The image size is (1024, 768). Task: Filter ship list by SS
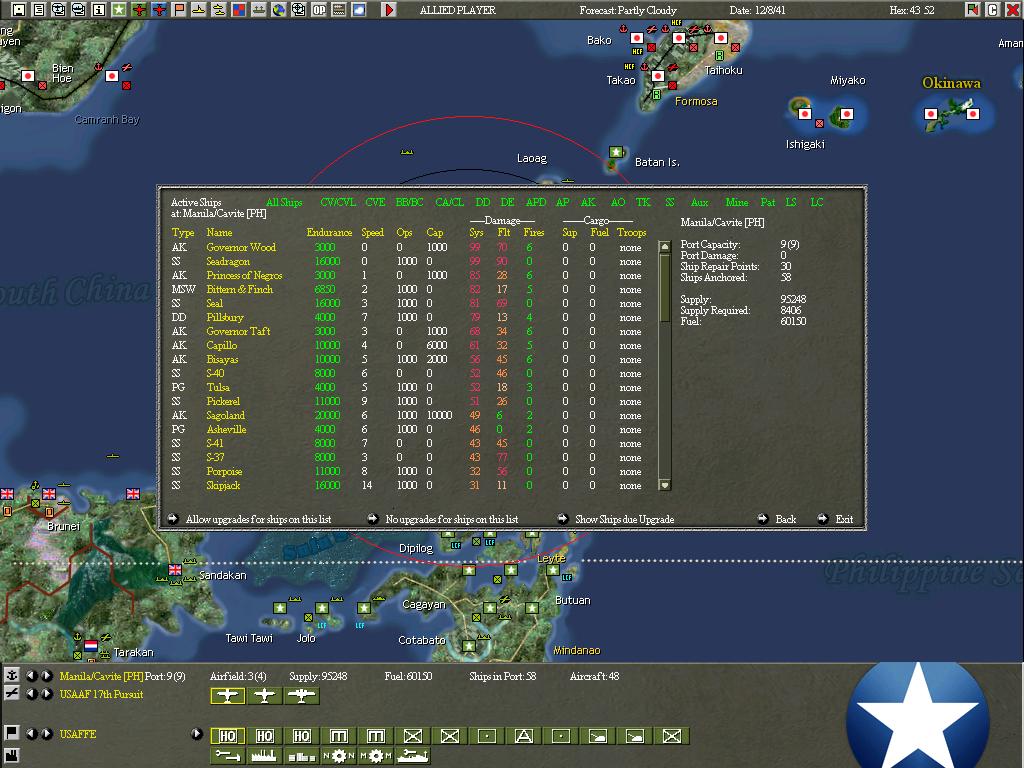pyautogui.click(x=669, y=202)
